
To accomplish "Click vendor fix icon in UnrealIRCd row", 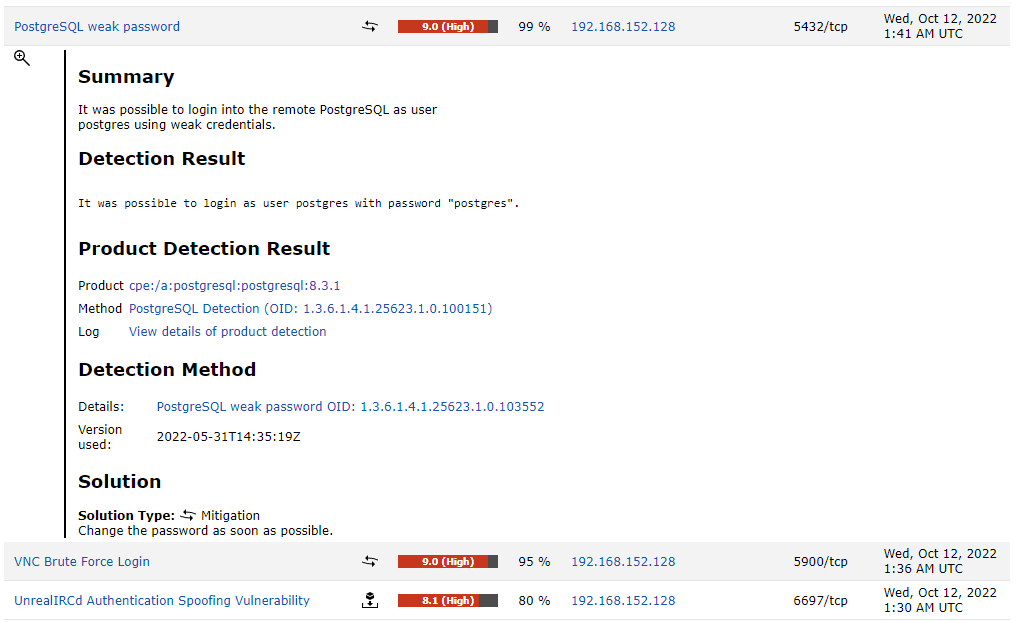I will pyautogui.click(x=370, y=601).
